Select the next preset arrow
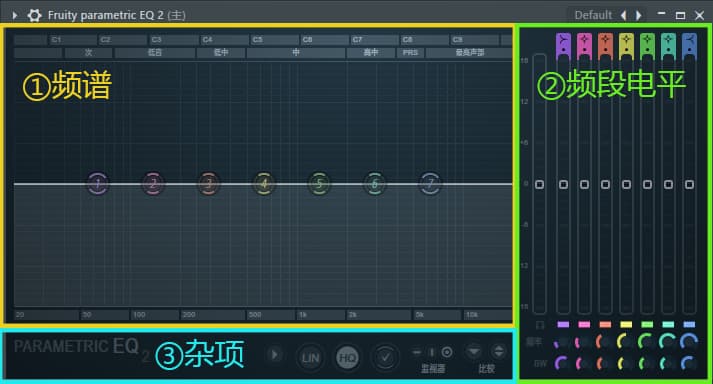Screen dimensions: 713x384 pyautogui.click(x=638, y=15)
